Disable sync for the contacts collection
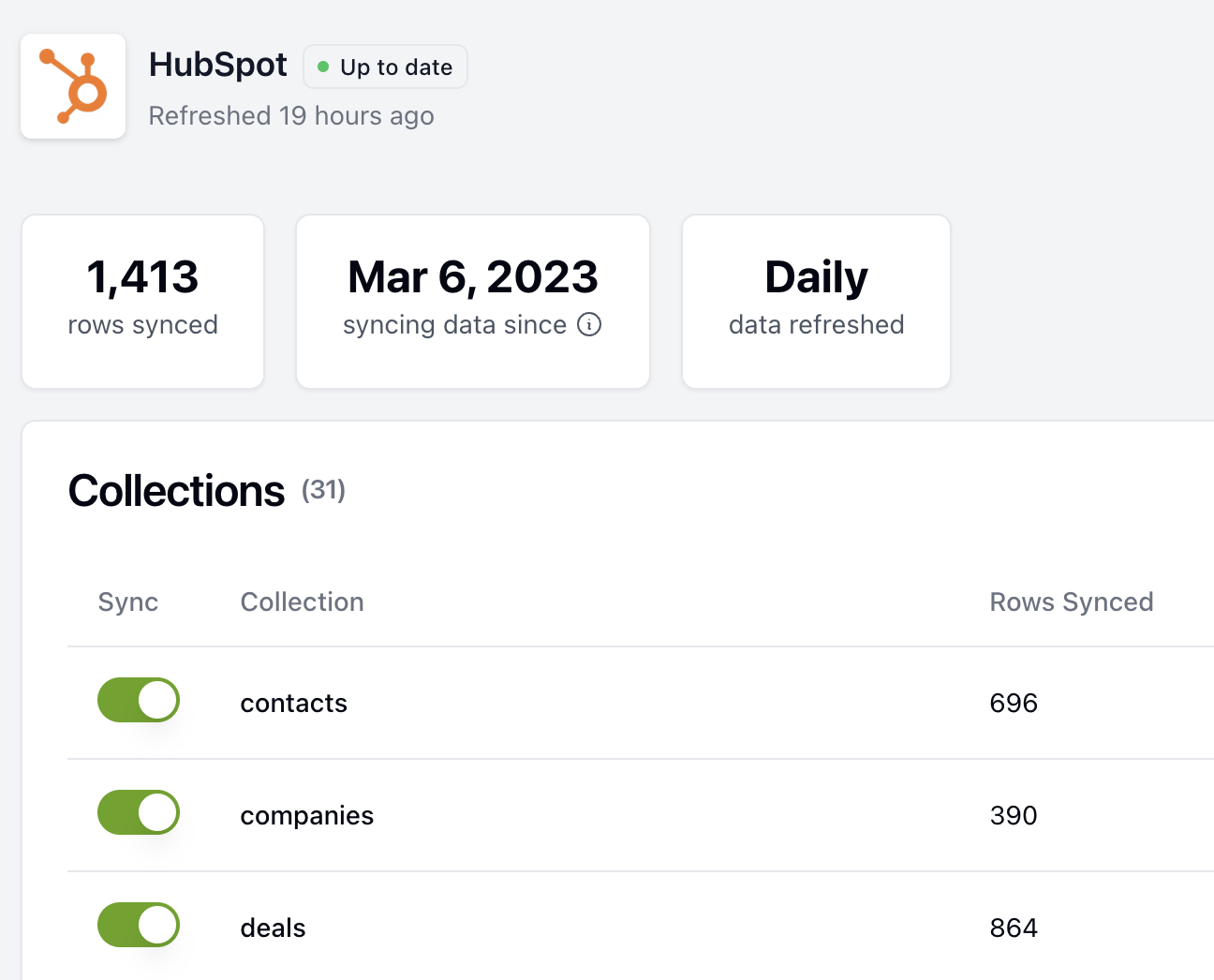The image size is (1214, 980). tap(138, 700)
